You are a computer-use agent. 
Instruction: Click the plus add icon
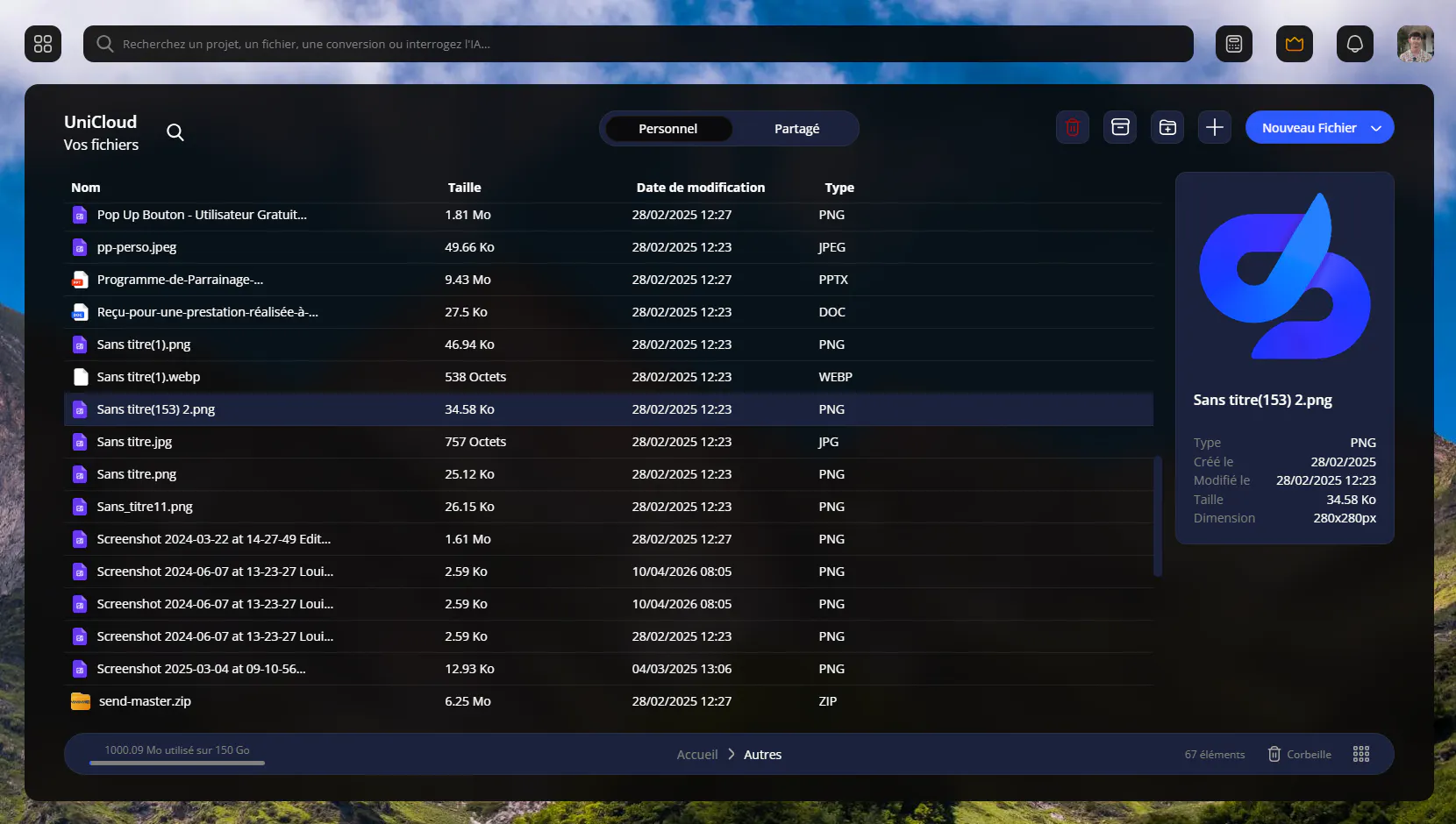point(1215,128)
